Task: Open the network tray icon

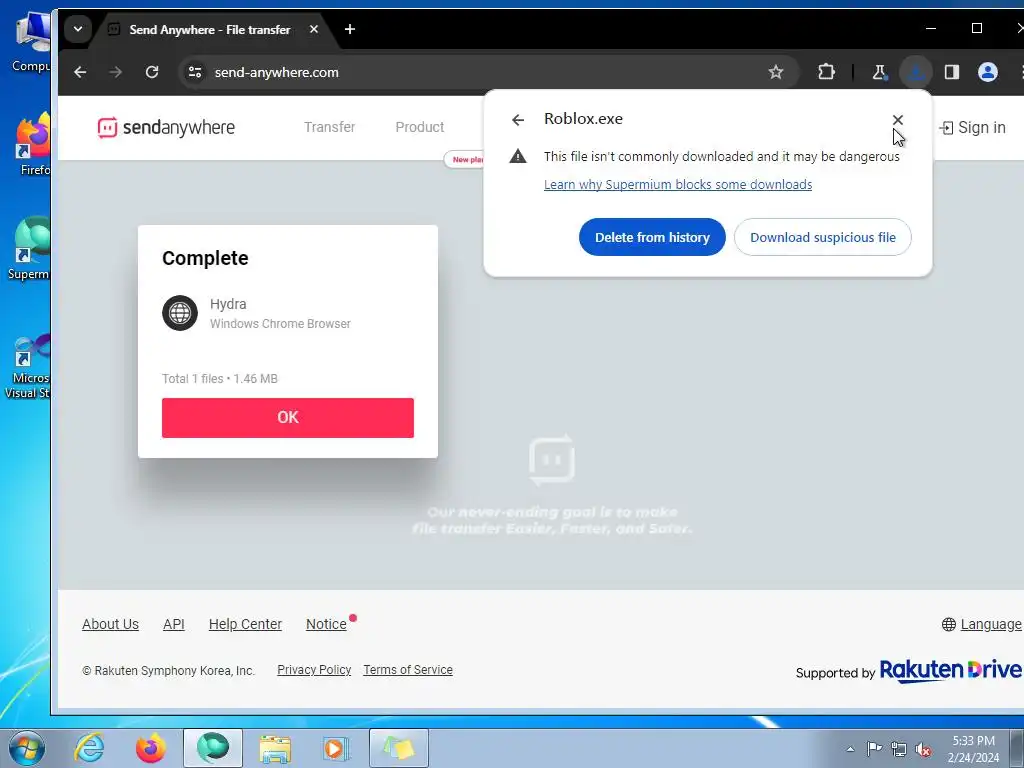Action: pyautogui.click(x=899, y=749)
